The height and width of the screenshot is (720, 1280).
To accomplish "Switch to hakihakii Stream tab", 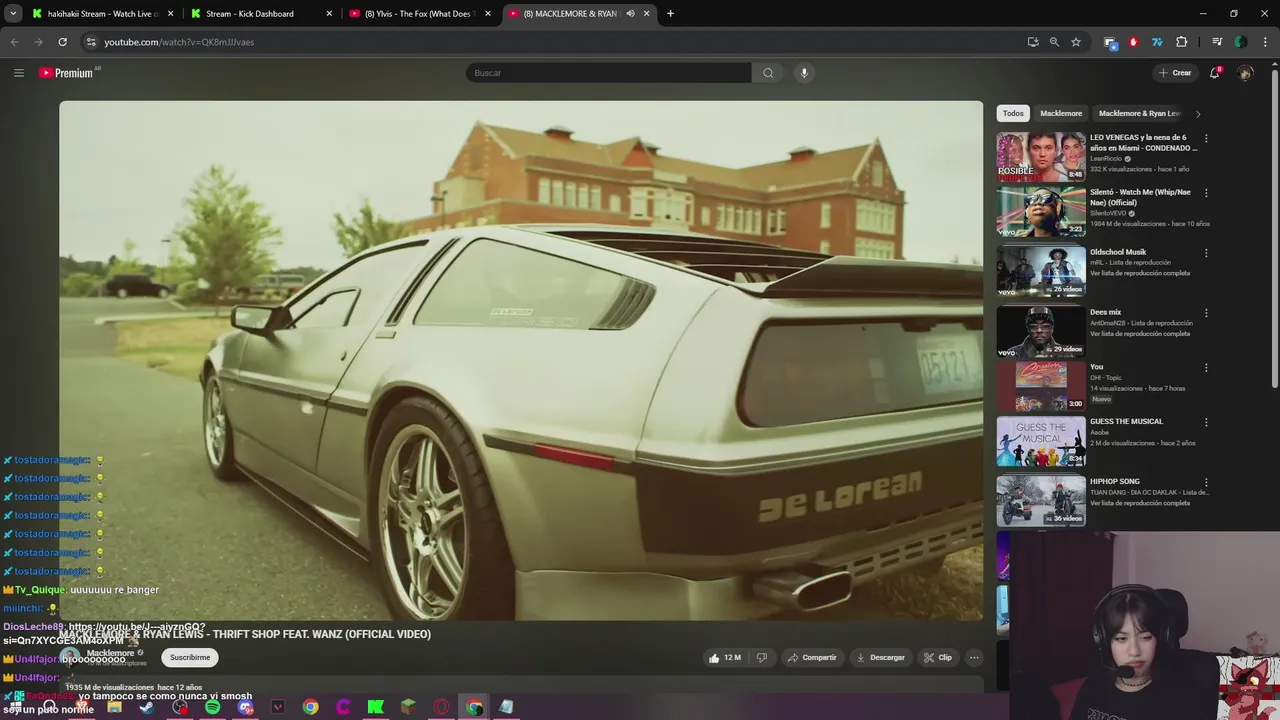I will pos(103,14).
